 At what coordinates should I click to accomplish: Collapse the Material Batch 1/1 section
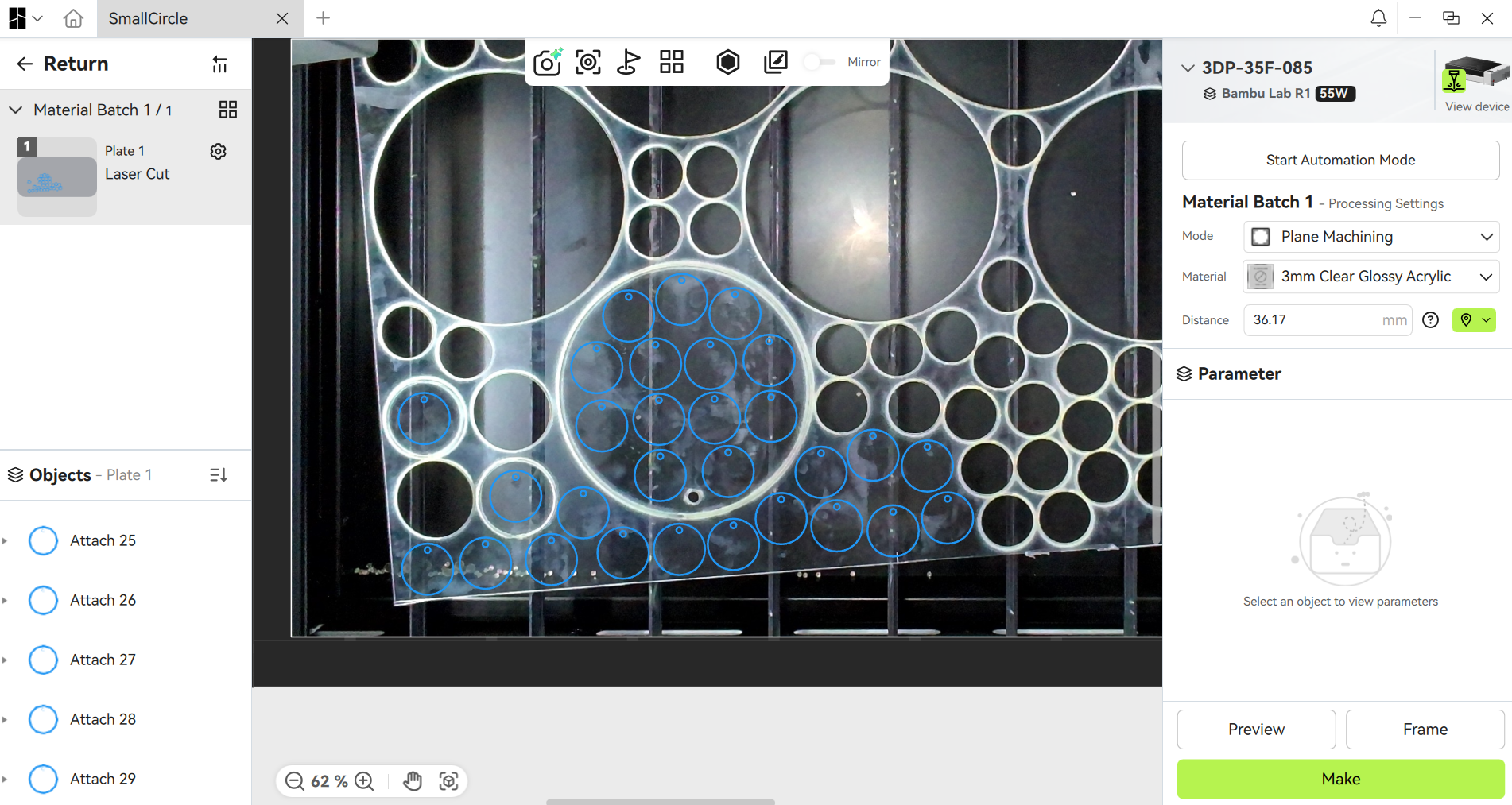(x=16, y=110)
